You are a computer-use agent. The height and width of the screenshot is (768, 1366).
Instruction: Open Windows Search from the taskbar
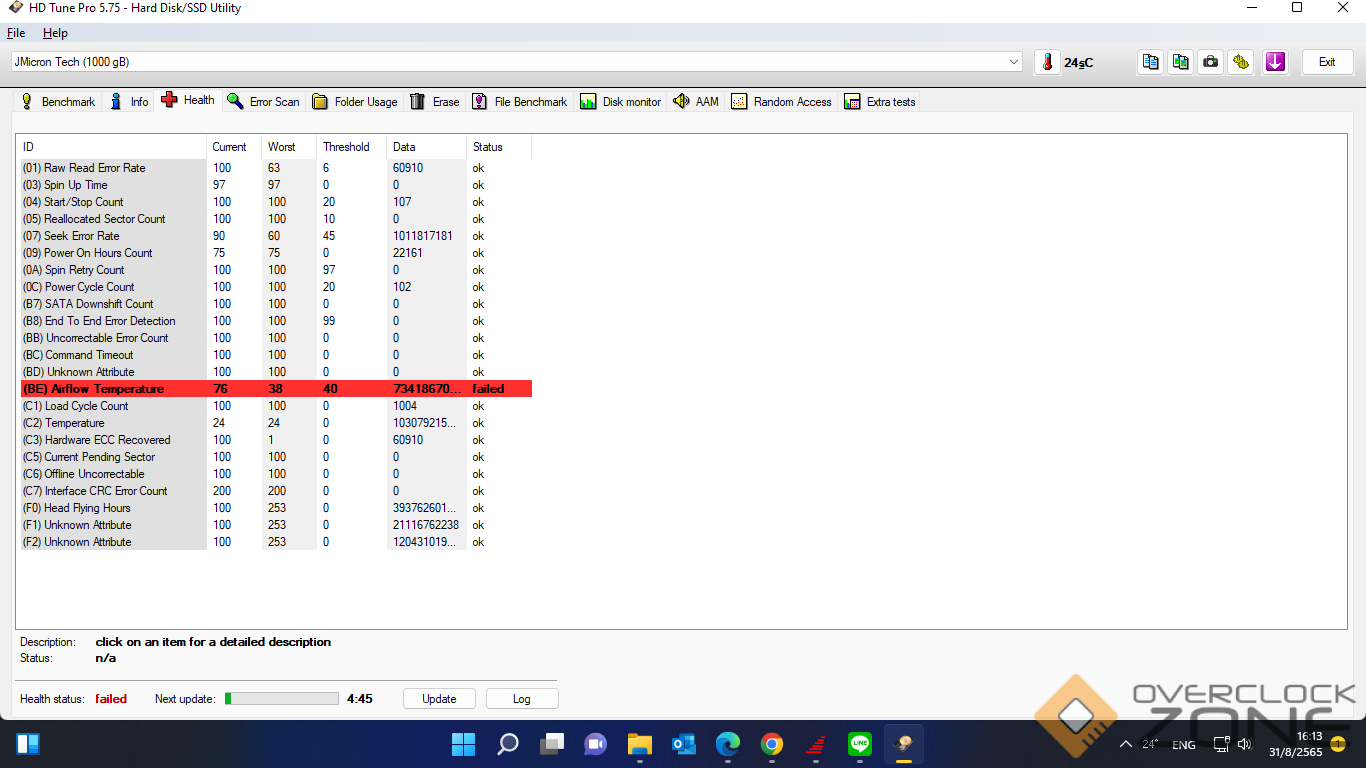click(x=508, y=744)
